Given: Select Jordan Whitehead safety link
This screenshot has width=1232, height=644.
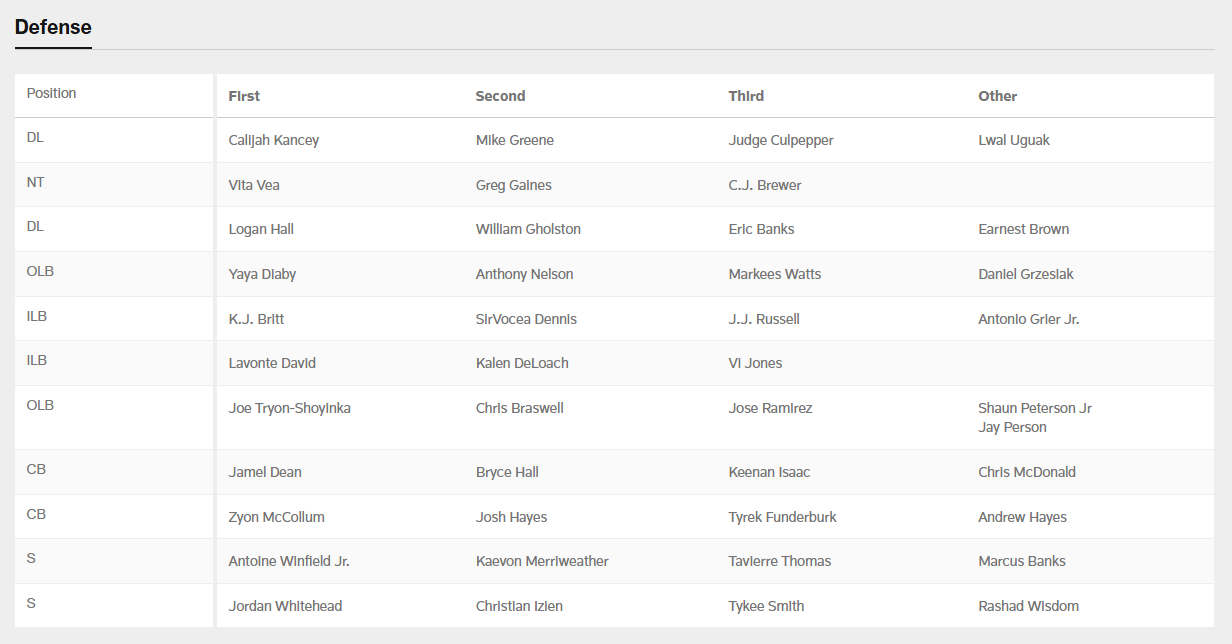Looking at the screenshot, I should click(x=283, y=606).
